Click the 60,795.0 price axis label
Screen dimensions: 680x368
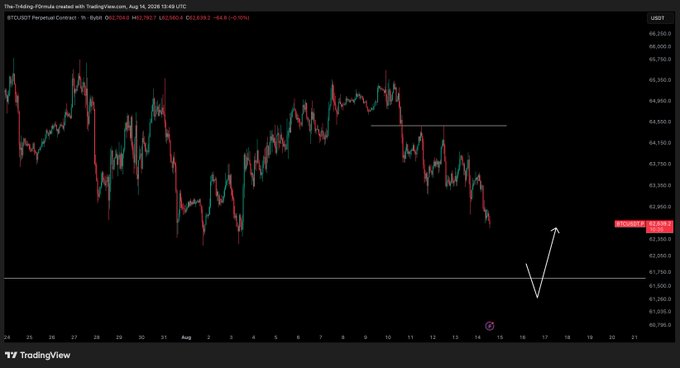[660, 325]
